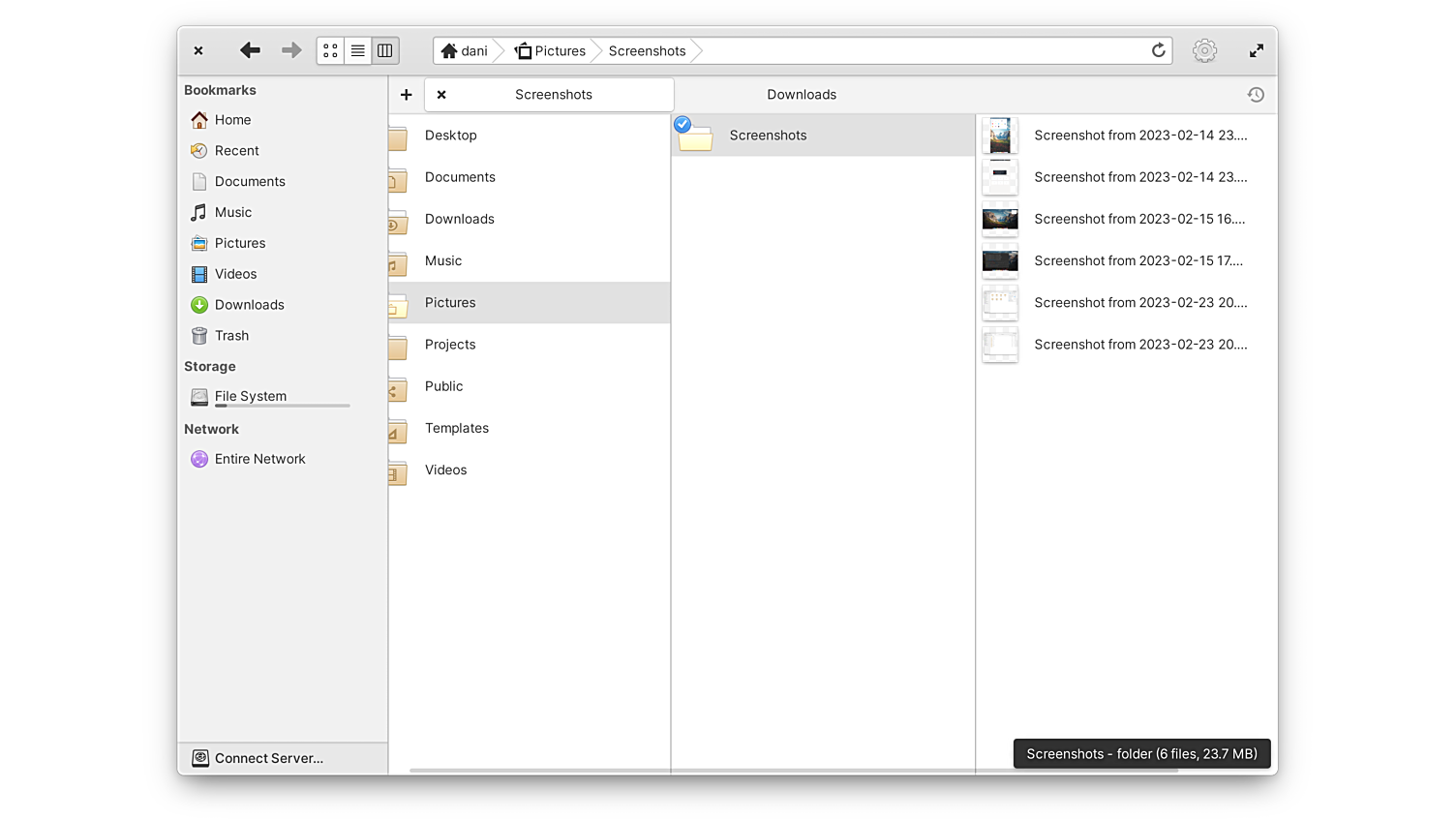The width and height of the screenshot is (1456, 819).
Task: Show closed tabs history icon
Action: pos(1256,95)
